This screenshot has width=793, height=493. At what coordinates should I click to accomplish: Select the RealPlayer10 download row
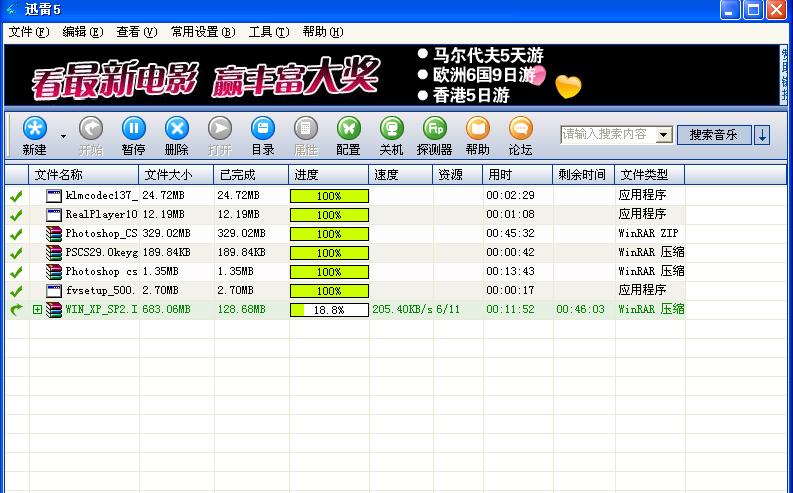[x=100, y=214]
